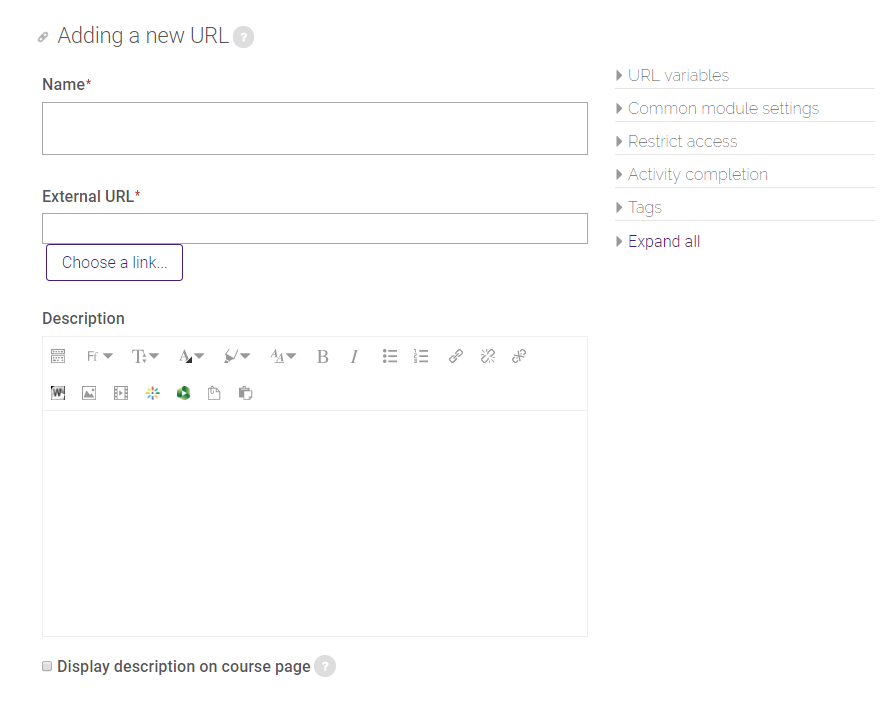Open the paragraph styles dropdown

coord(283,356)
